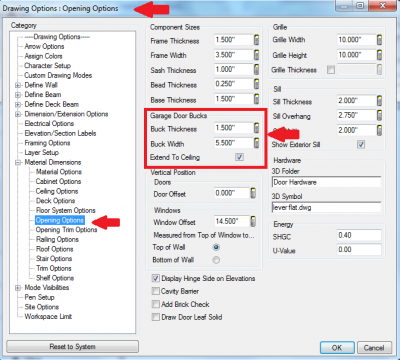Image resolution: width=400 pixels, height=360 pixels.
Task: Expand the Define Deck Beam node
Action: coord(18,105)
